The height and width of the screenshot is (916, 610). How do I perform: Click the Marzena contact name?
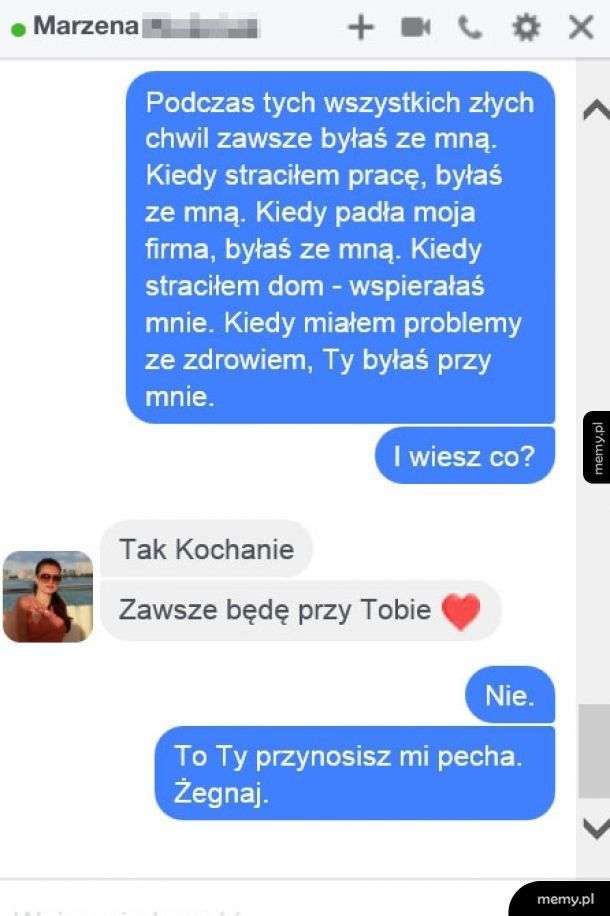pyautogui.click(x=86, y=26)
